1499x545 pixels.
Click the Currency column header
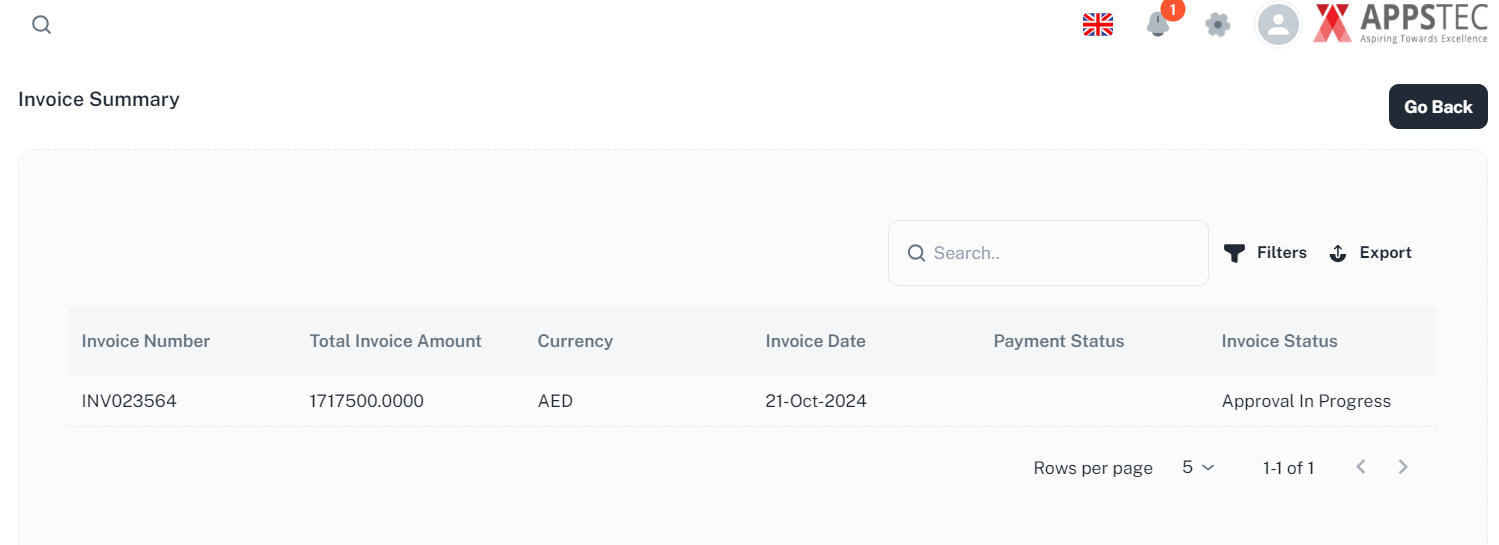(575, 341)
